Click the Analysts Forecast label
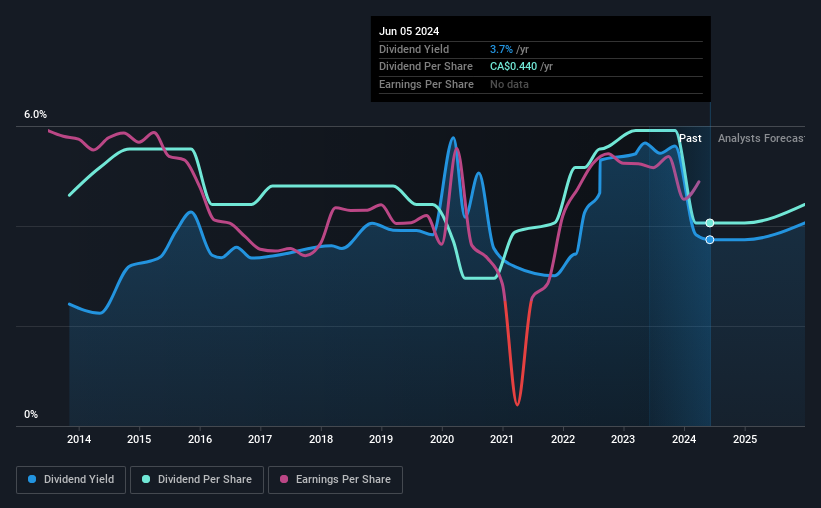Screen dimensions: 821x508 pyautogui.click(x=761, y=138)
